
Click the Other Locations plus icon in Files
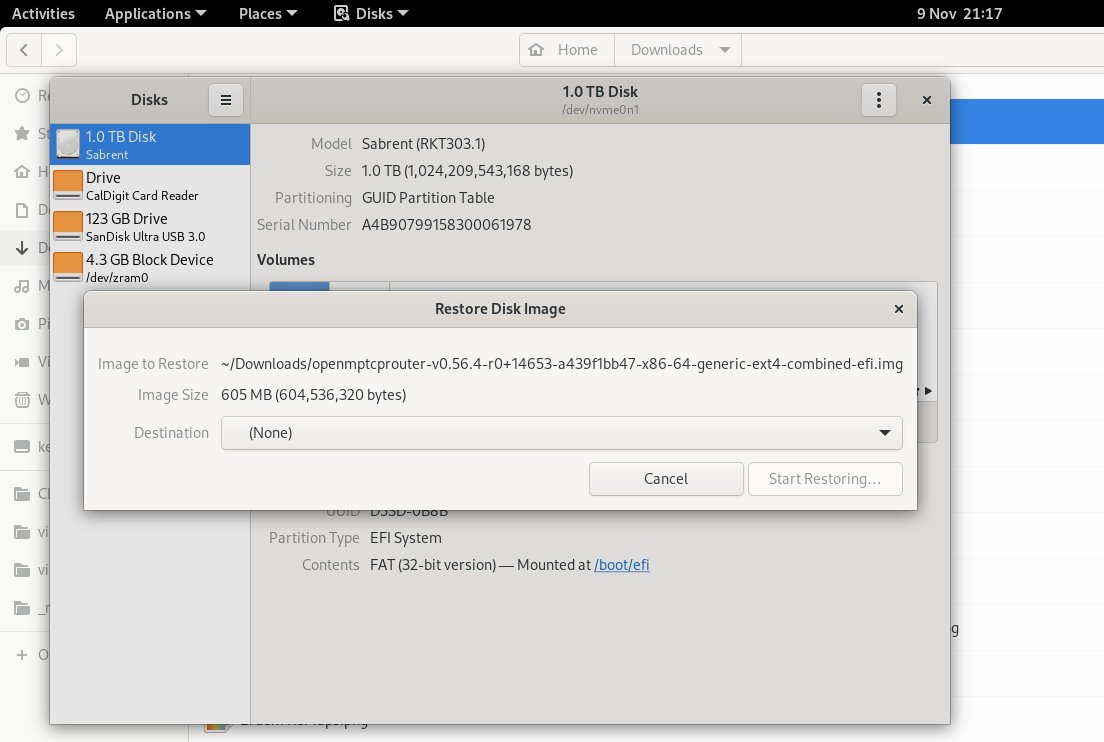coord(23,655)
